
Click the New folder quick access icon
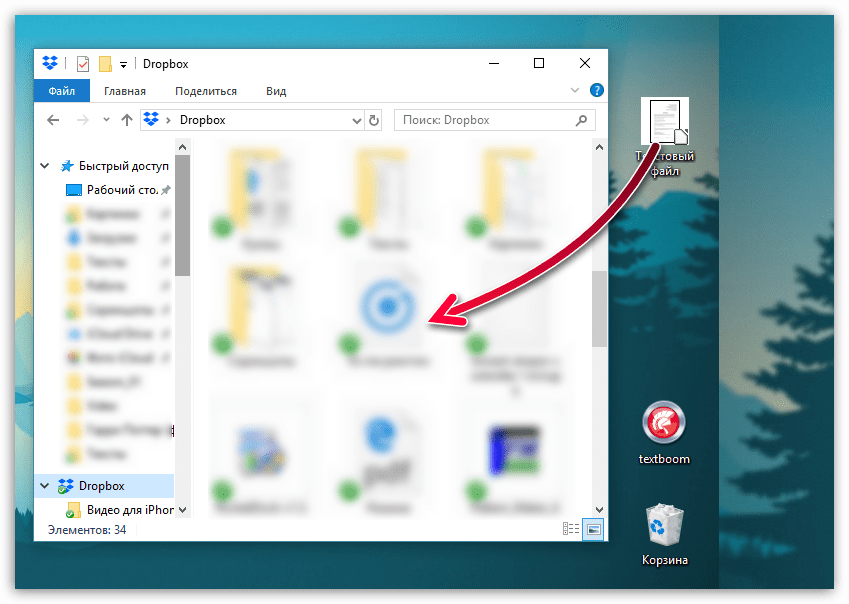105,64
